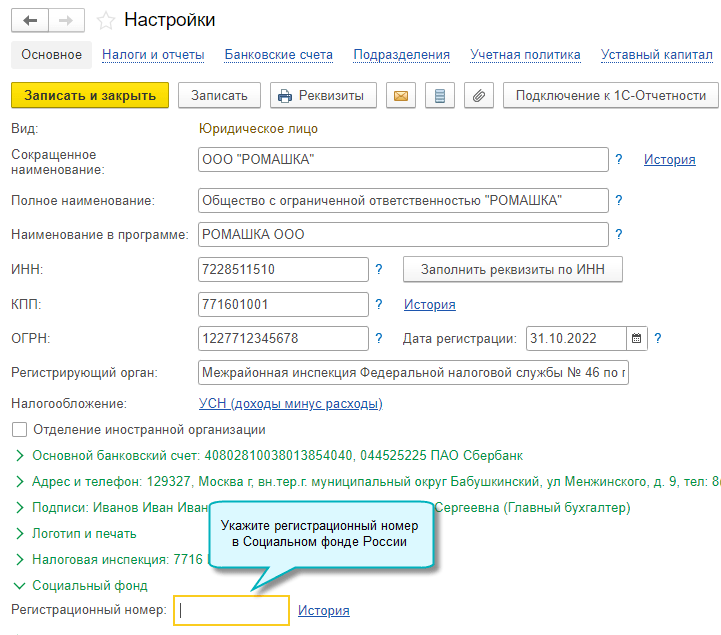The image size is (721, 635).
Task: Toggle Отделение иностранной организации checkbox
Action: coord(19,430)
